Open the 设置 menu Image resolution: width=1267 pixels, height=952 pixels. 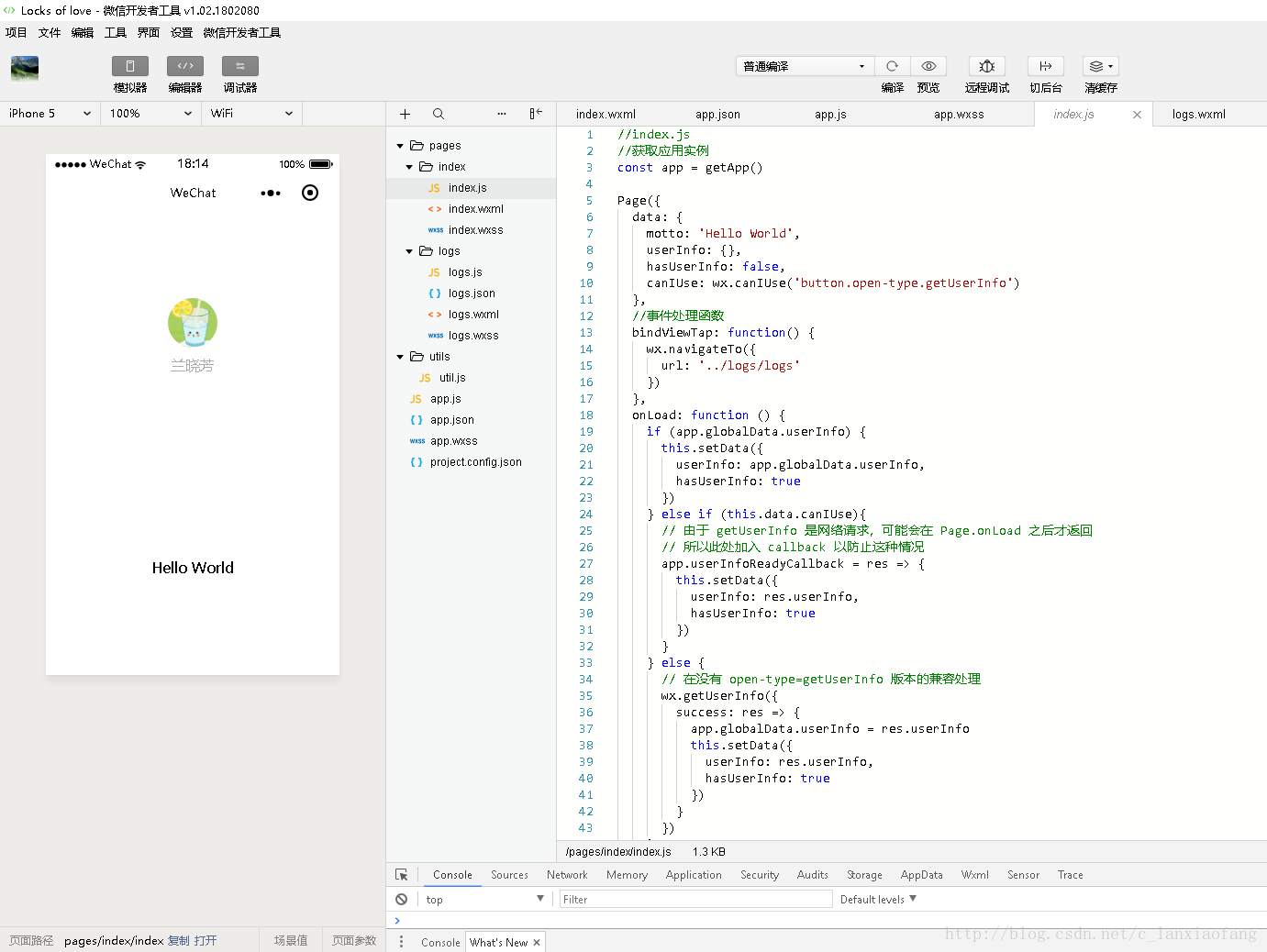(182, 33)
